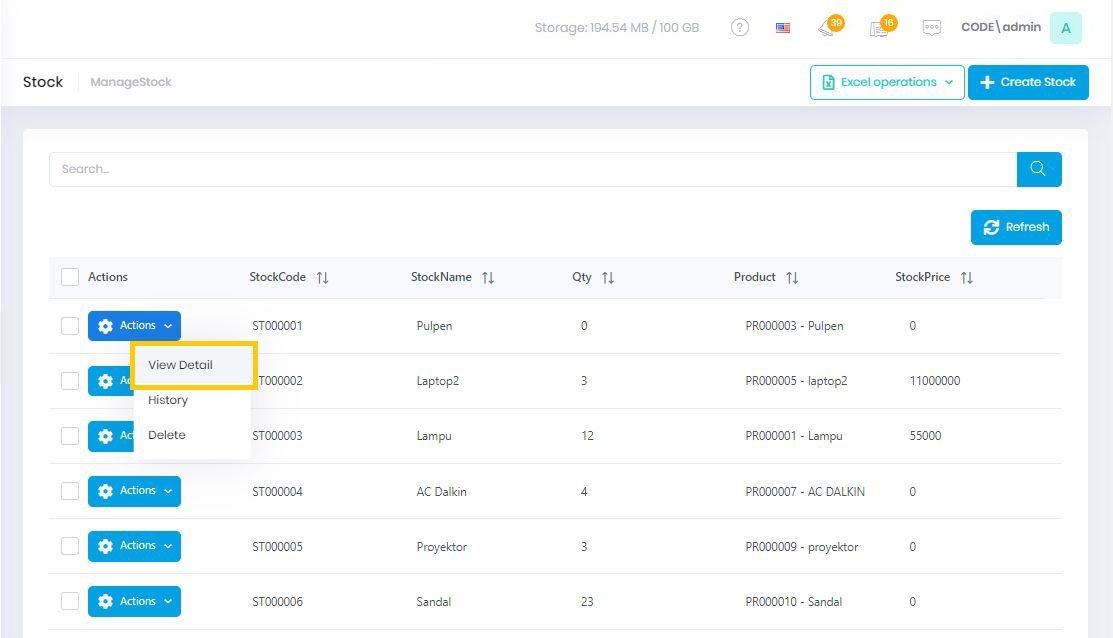Click the help question mark icon

740,28
